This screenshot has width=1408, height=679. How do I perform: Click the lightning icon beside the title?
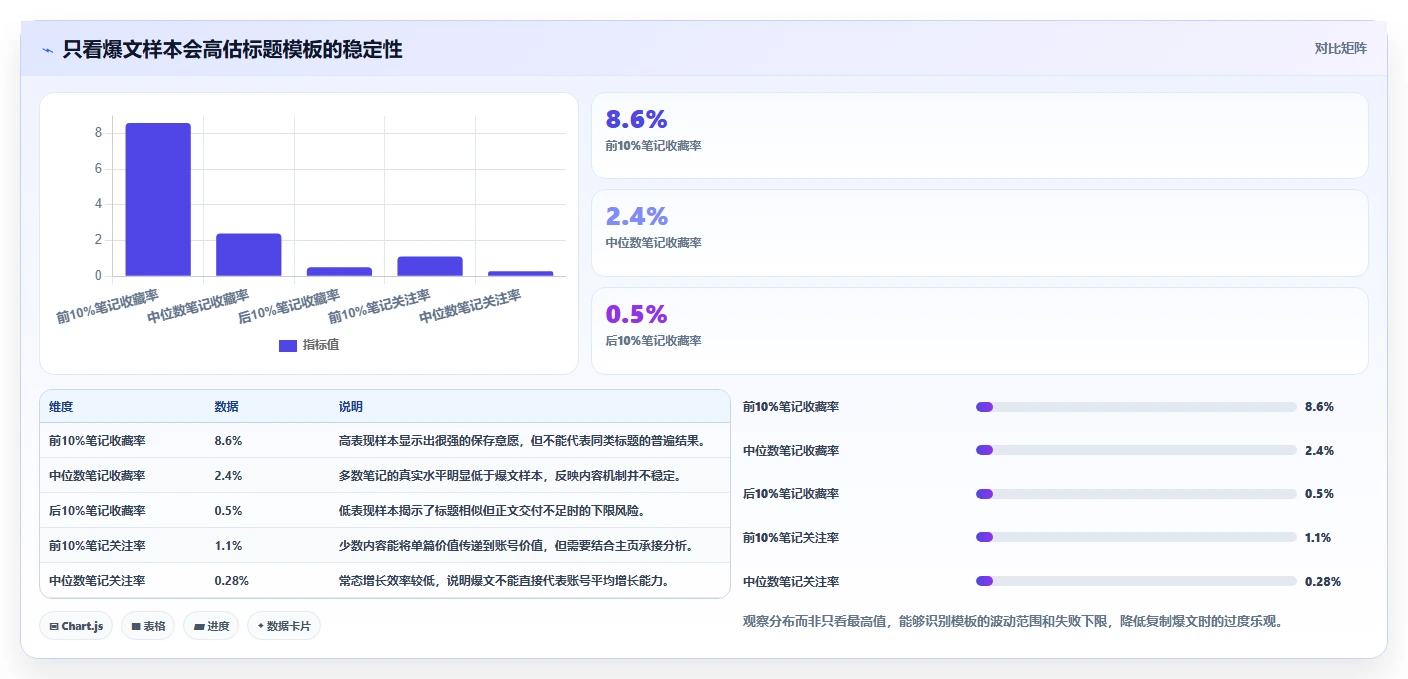[47, 49]
